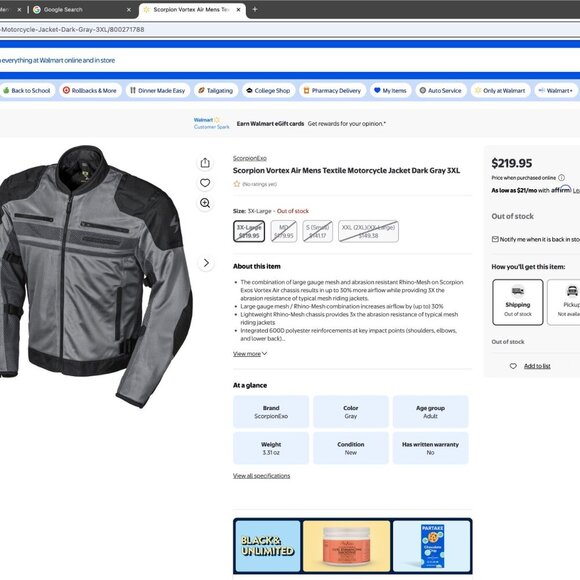The width and height of the screenshot is (580, 580).
Task: Switch to the Google Search tab
Action: 81,10
